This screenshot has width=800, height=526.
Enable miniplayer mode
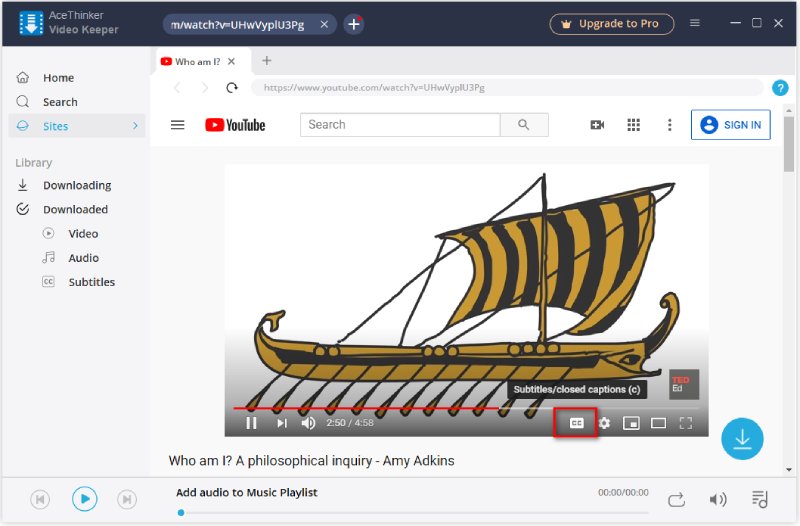(x=631, y=423)
